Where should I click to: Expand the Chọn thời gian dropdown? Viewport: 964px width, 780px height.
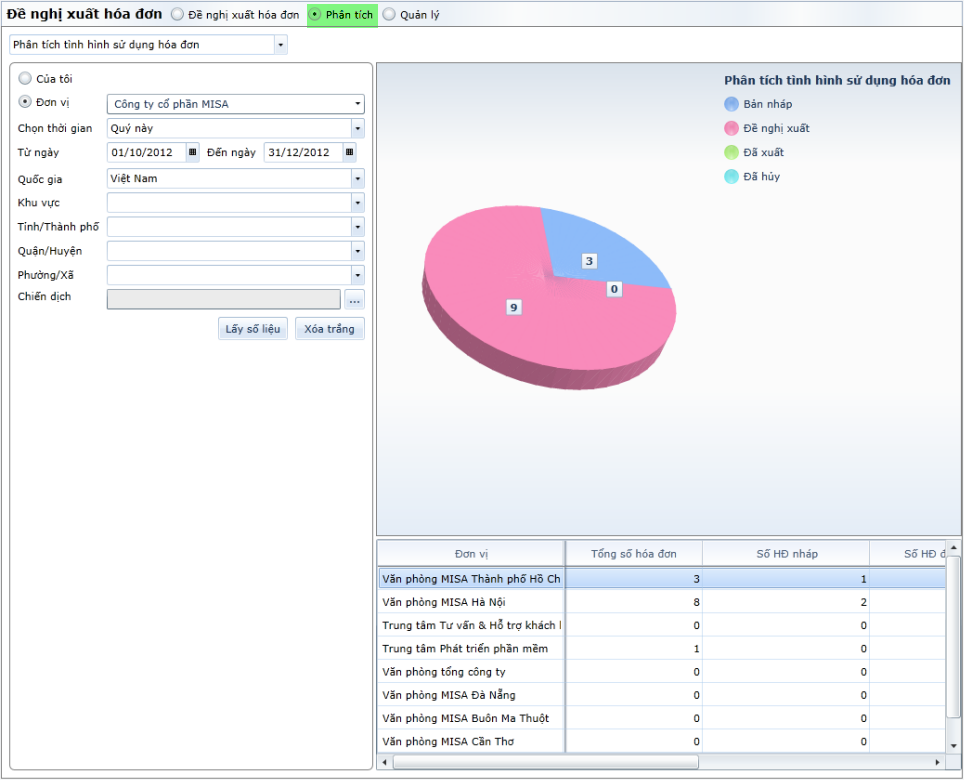click(357, 128)
